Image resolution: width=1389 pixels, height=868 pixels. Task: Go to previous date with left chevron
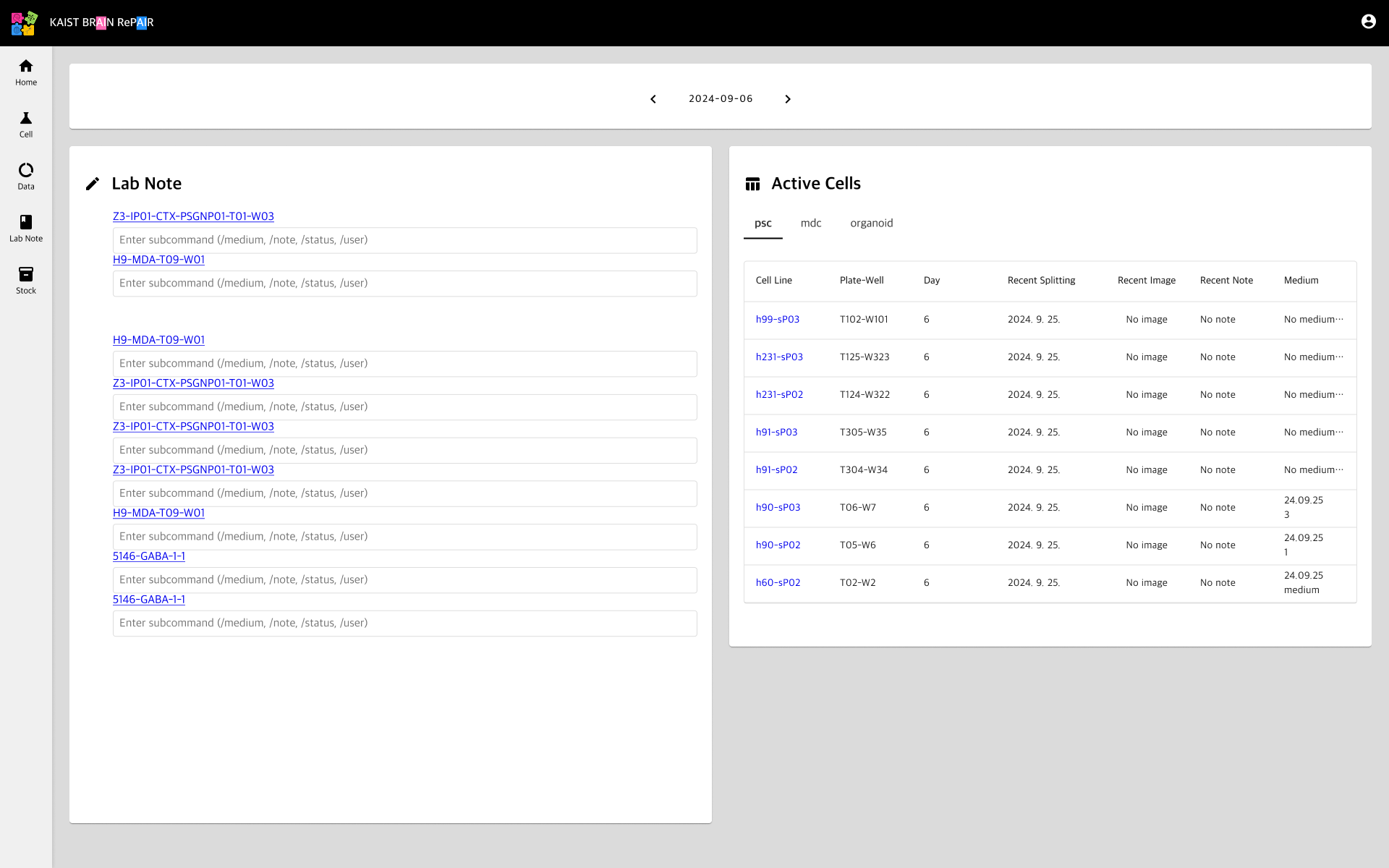click(653, 99)
